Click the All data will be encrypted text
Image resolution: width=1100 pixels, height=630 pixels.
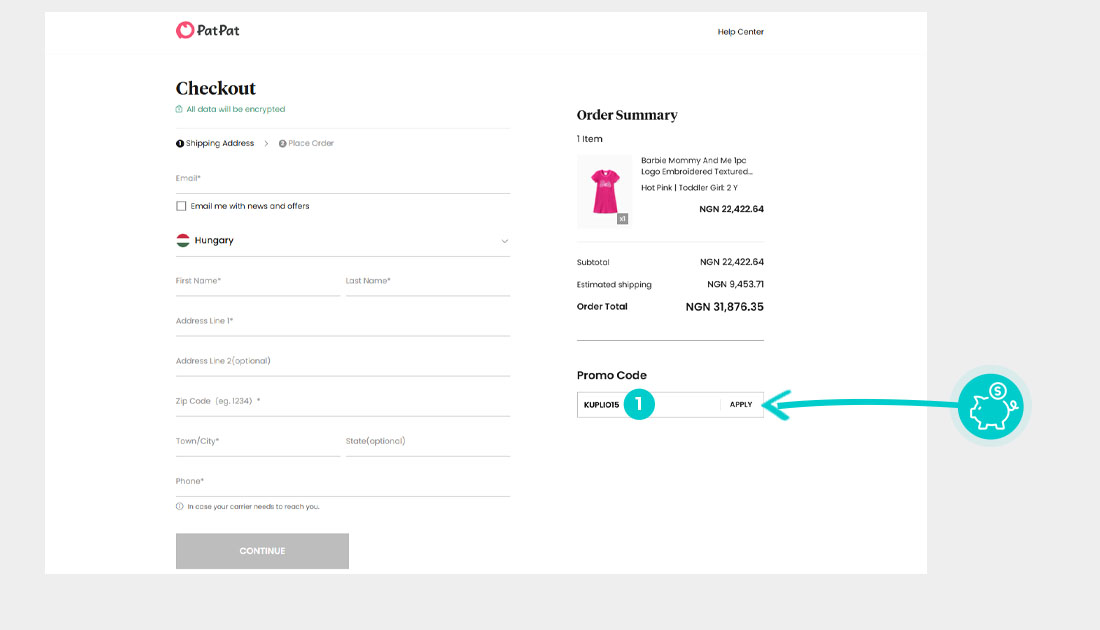coord(236,109)
